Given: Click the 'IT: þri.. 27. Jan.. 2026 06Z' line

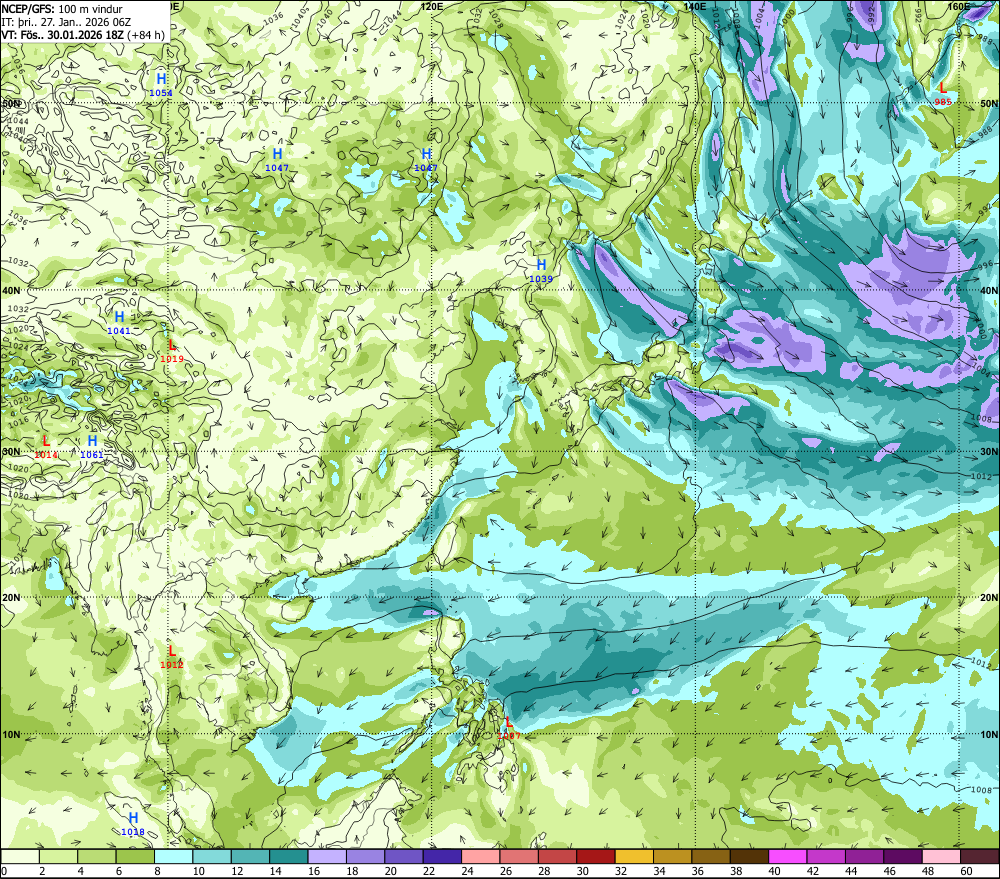Looking at the screenshot, I should click(66, 22).
